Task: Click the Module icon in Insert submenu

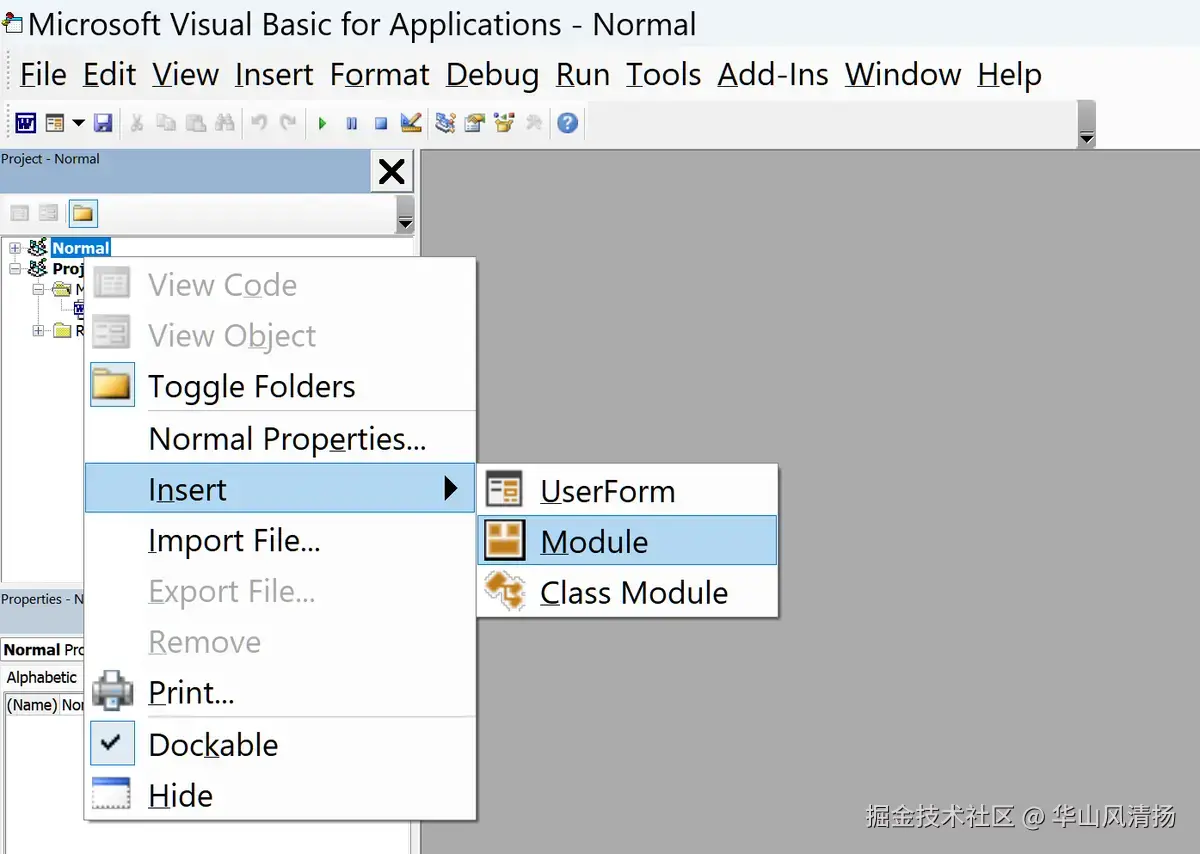Action: (505, 540)
